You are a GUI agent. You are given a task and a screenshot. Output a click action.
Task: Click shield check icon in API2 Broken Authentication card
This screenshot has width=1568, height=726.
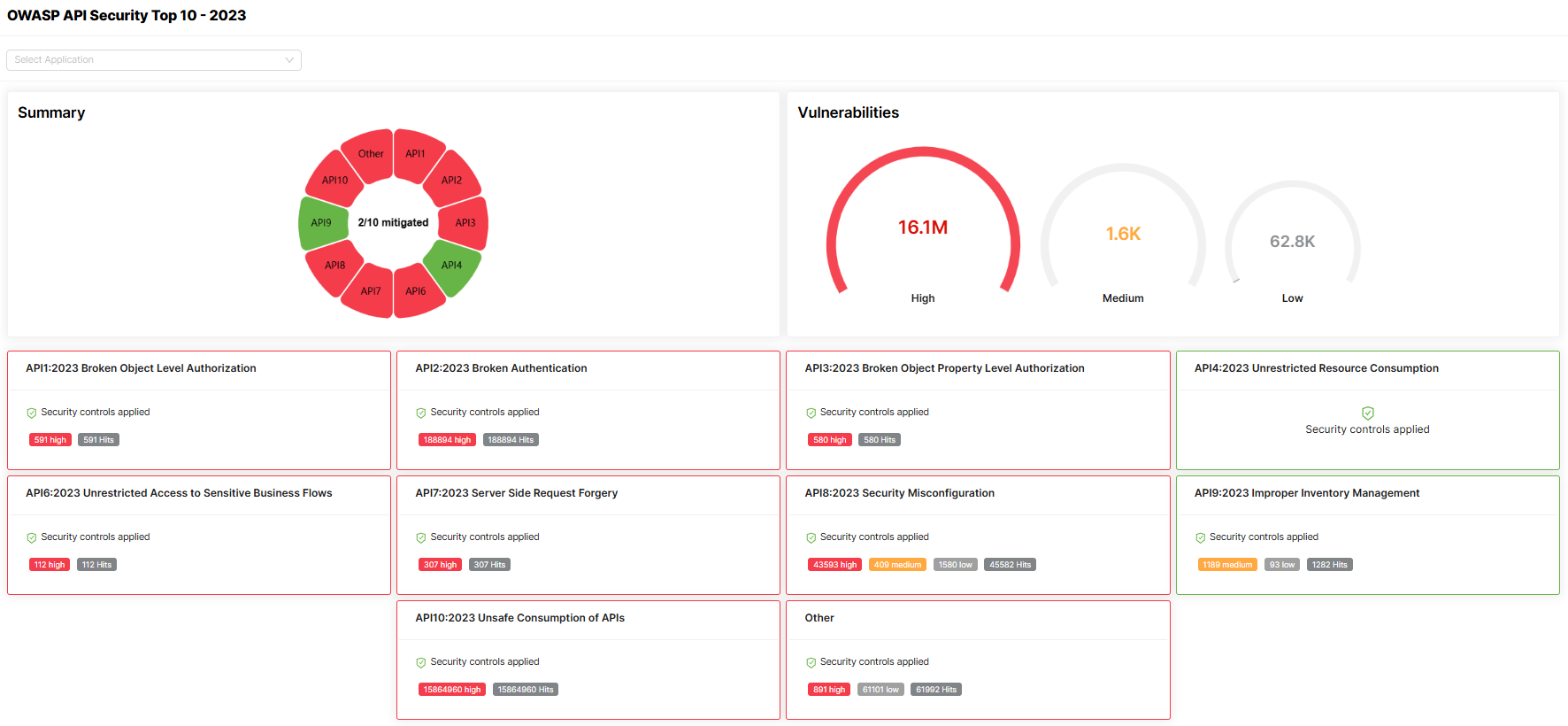[x=421, y=413]
